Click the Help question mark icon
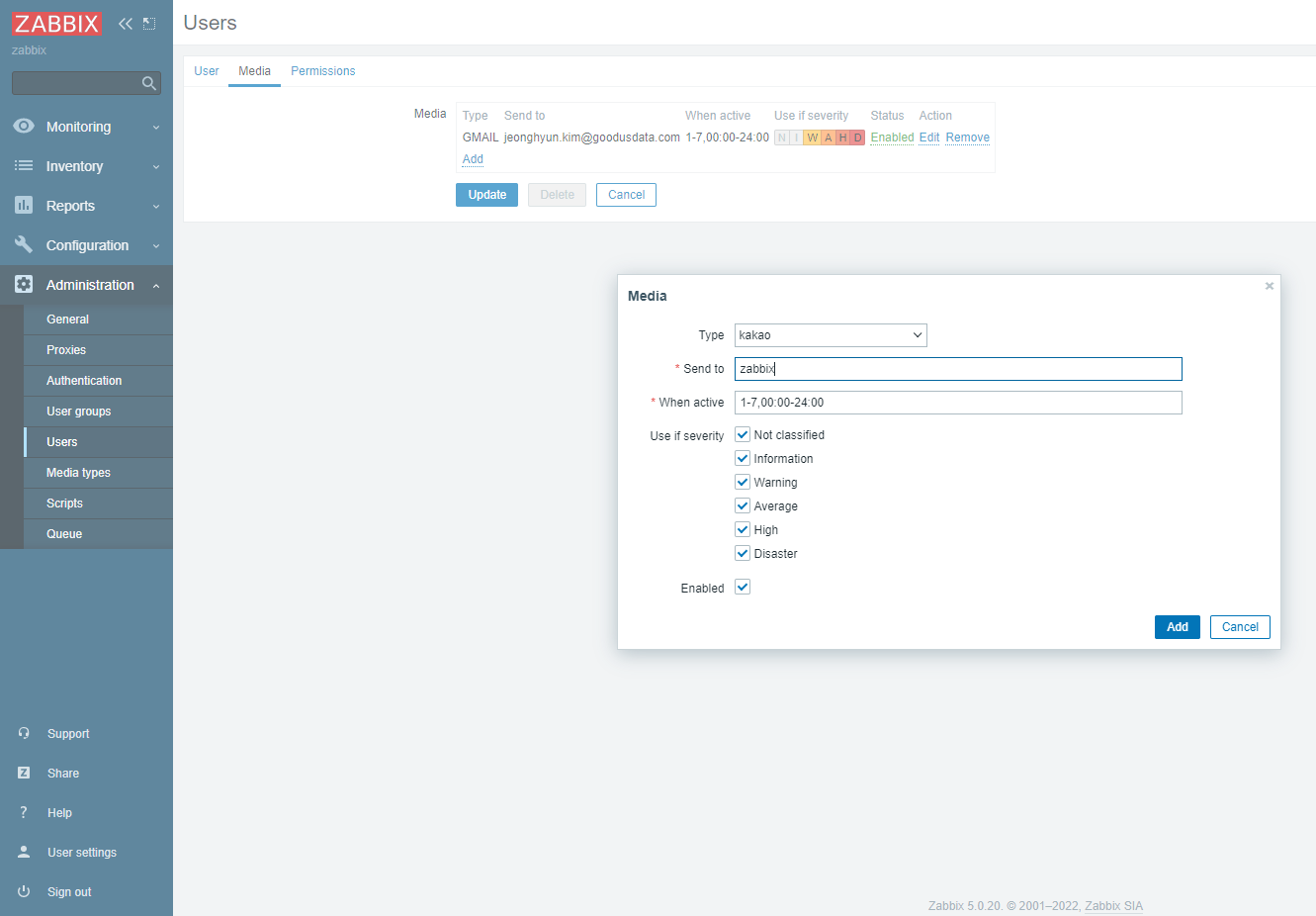 (24, 812)
